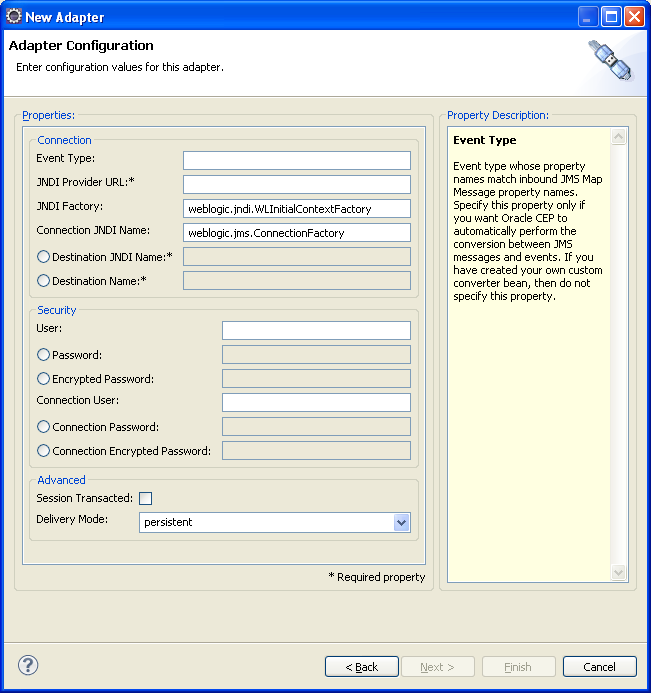Click the Event Type heading in description

click(x=485, y=140)
